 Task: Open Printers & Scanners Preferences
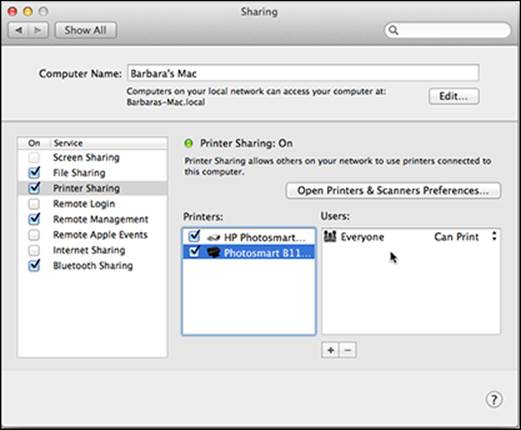(x=393, y=191)
